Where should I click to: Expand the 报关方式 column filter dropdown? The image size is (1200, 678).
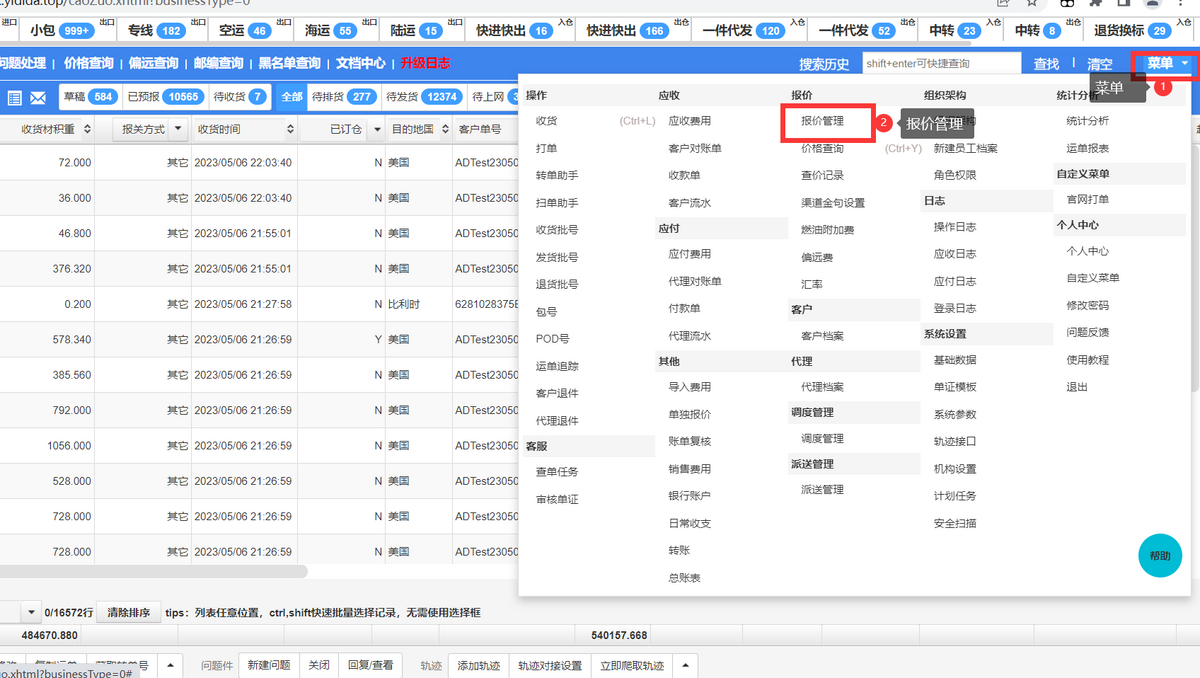[178, 129]
